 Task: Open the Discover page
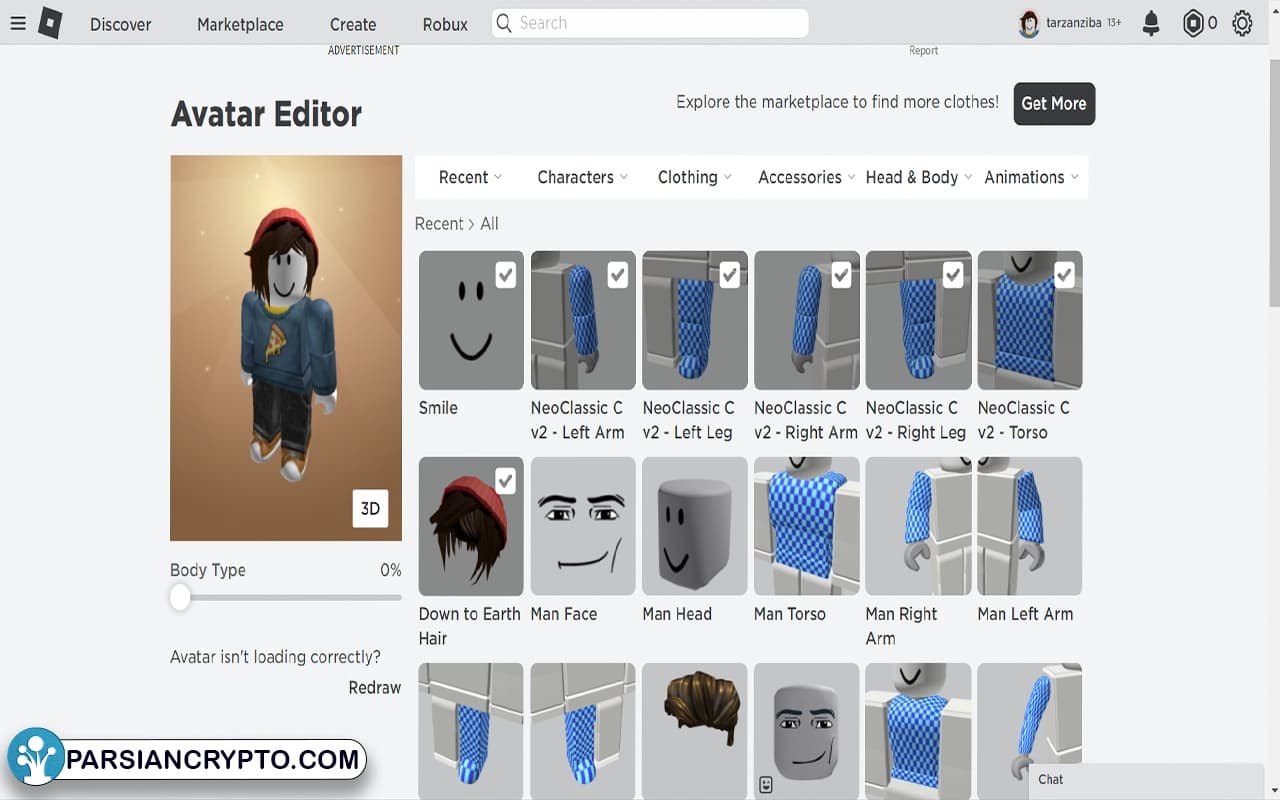pyautogui.click(x=121, y=24)
